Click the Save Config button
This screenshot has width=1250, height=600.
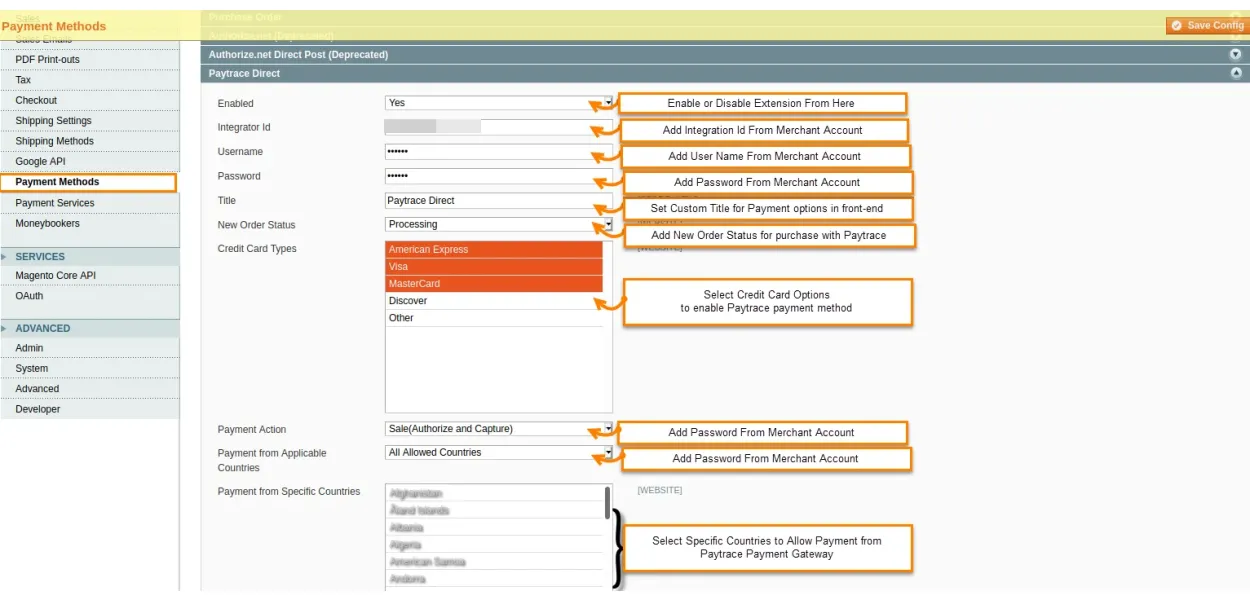tap(1207, 26)
